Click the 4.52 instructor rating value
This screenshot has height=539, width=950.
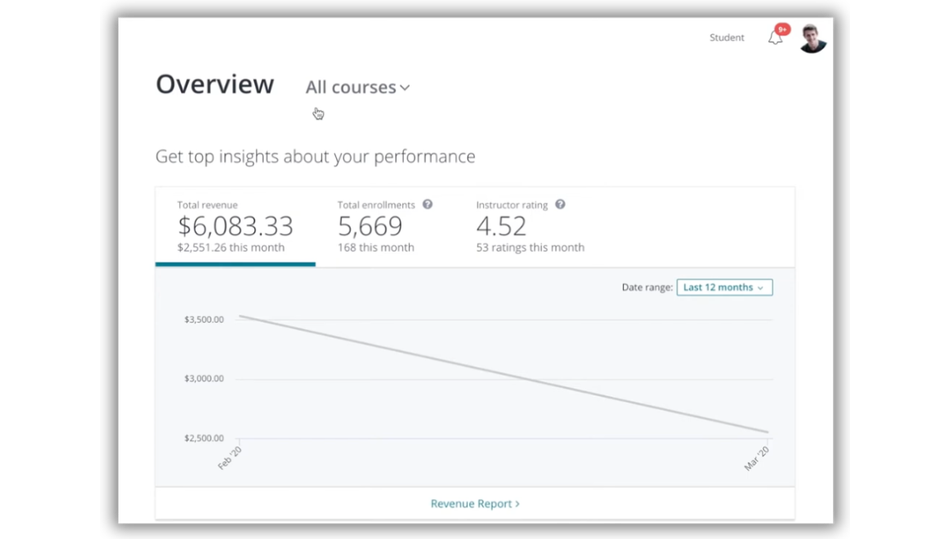[501, 227]
